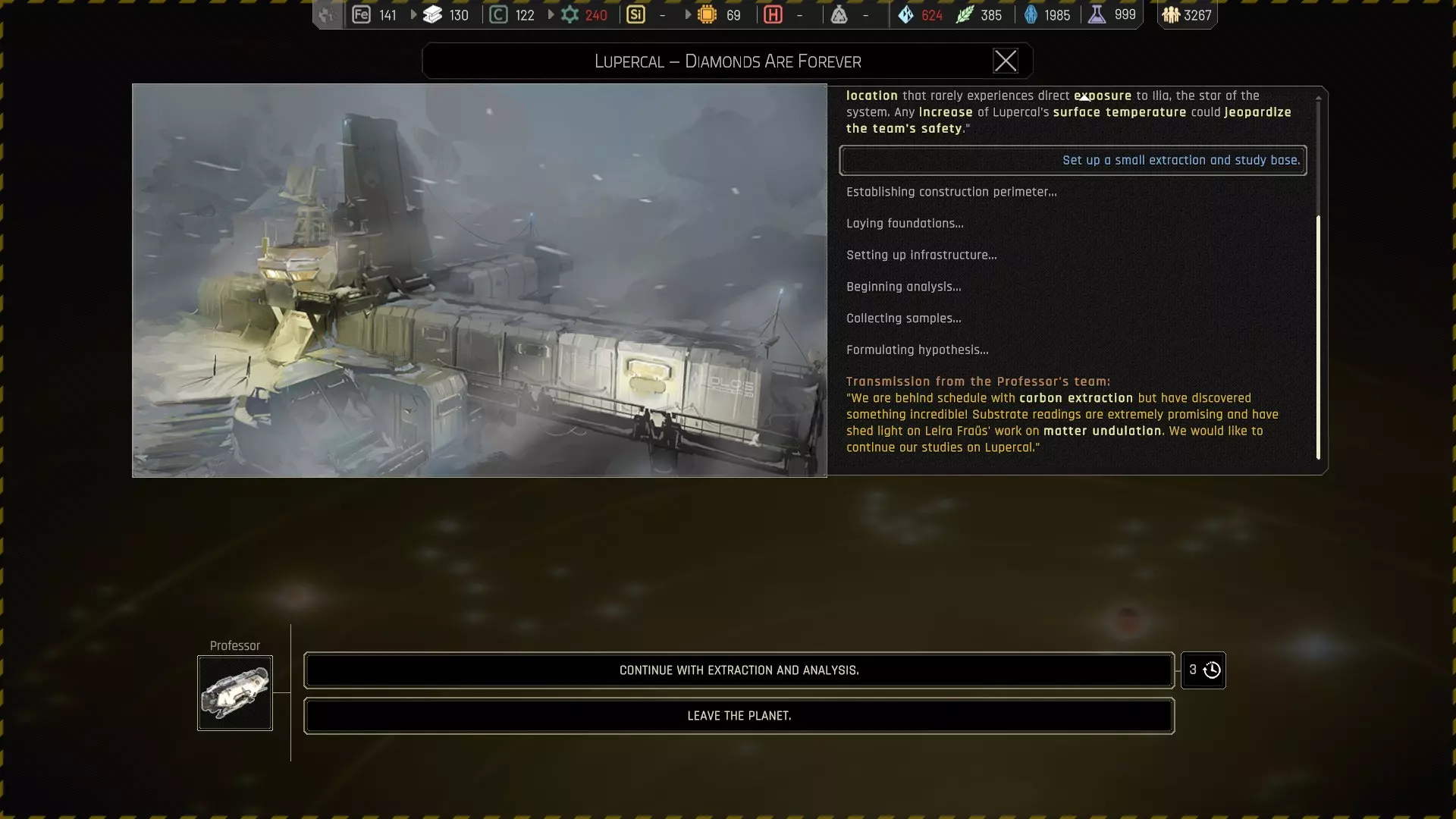Click the water droplets resource icon
Image resolution: width=1456 pixels, height=819 pixels.
coord(905,14)
